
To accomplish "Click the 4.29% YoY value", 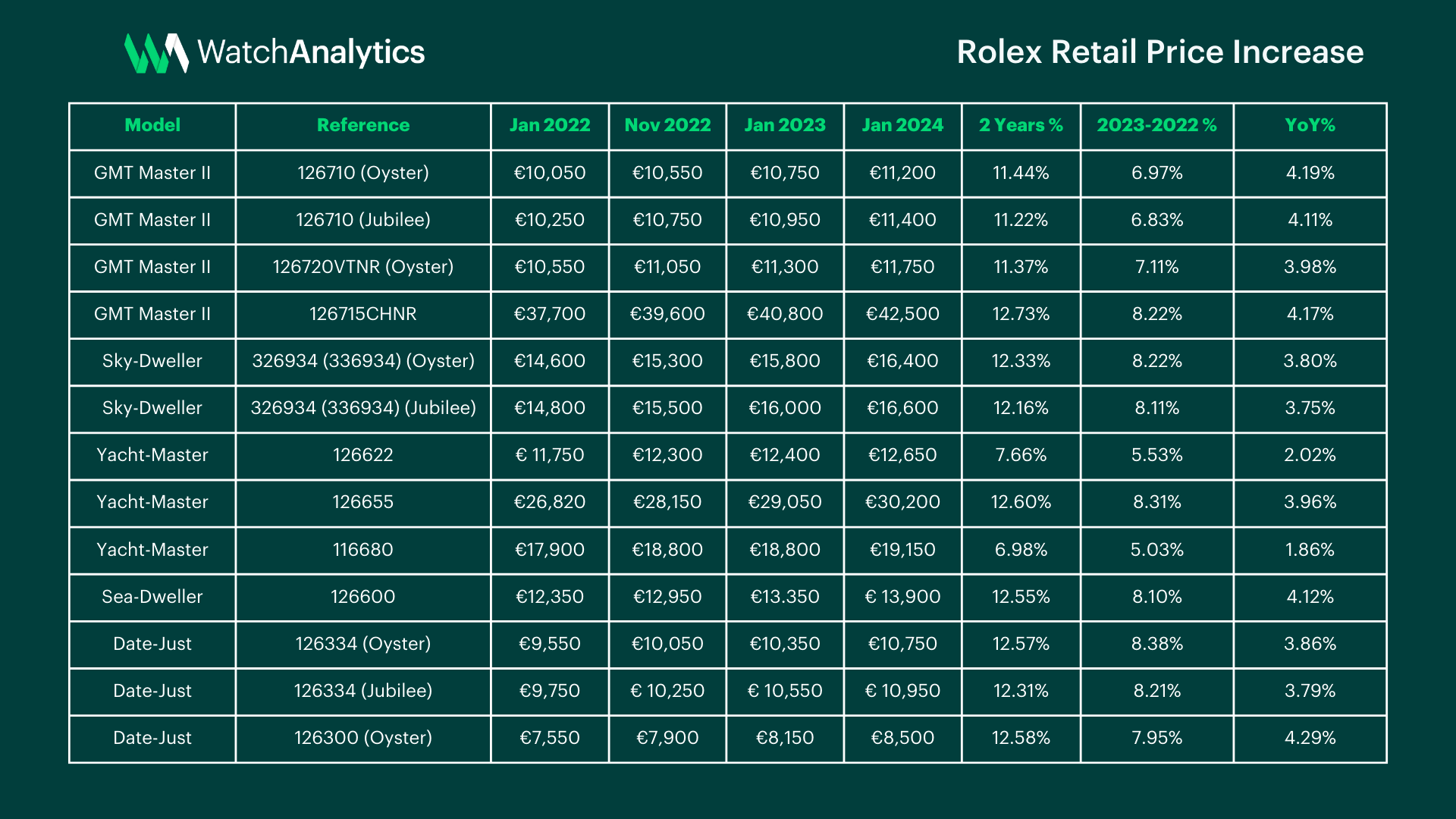I will (x=1310, y=738).
